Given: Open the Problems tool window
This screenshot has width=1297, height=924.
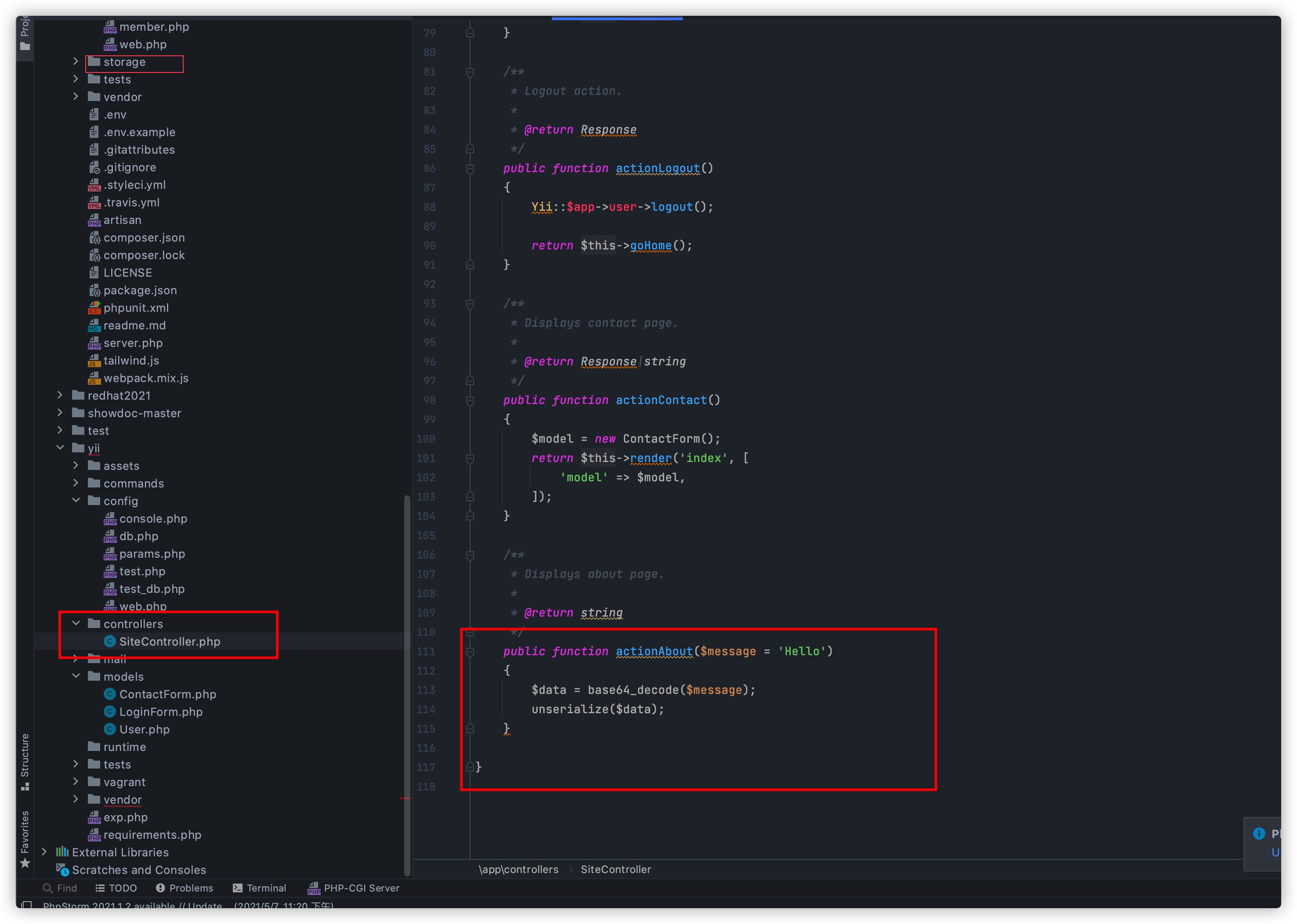Looking at the screenshot, I should (x=185, y=888).
